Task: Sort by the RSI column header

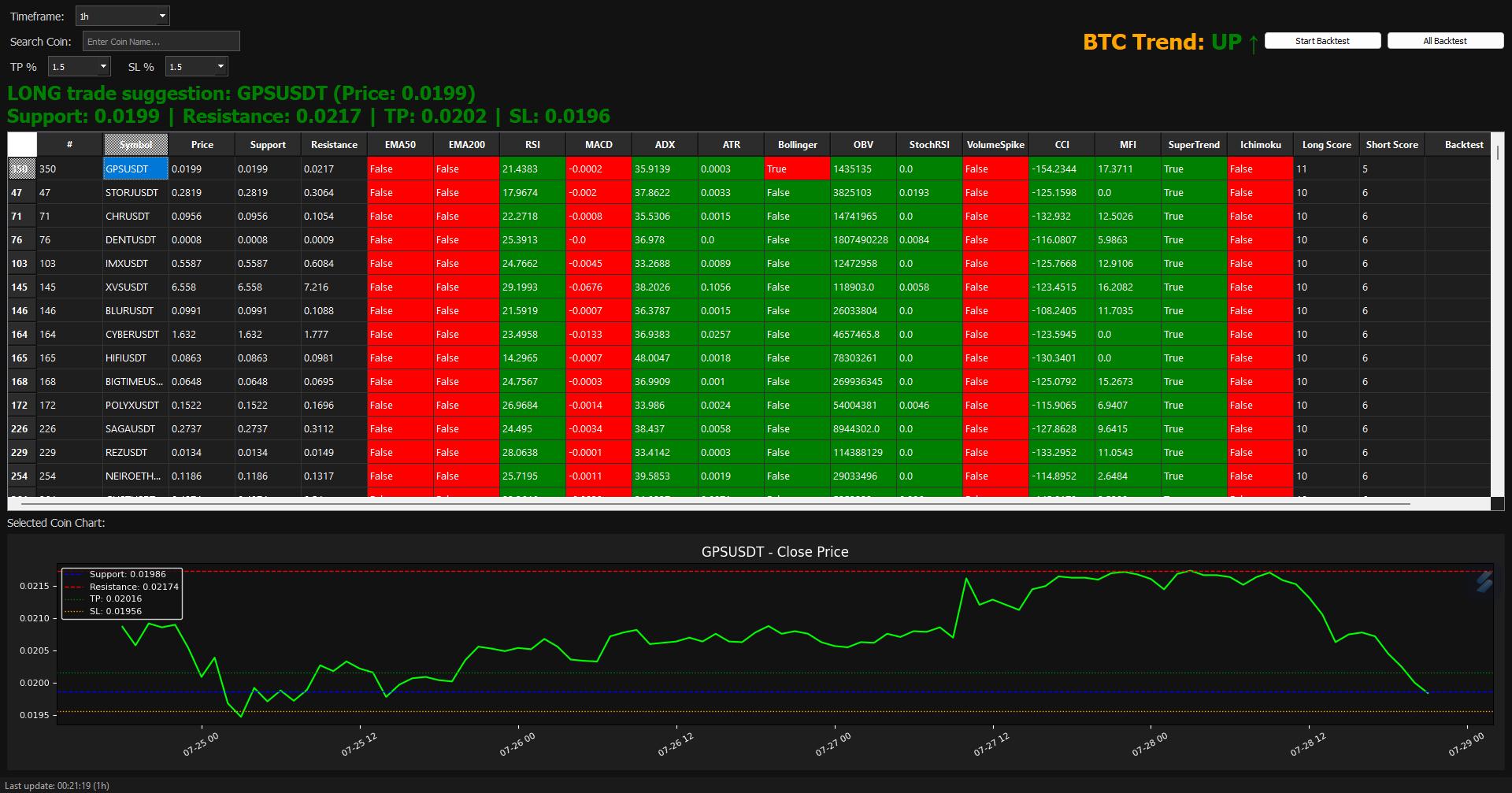Action: click(532, 145)
